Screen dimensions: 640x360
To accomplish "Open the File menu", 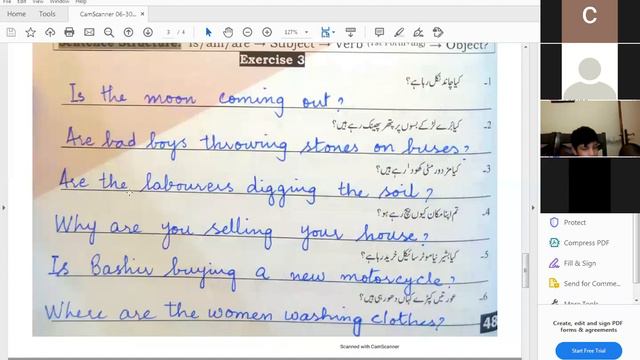I will click(x=7, y=2).
